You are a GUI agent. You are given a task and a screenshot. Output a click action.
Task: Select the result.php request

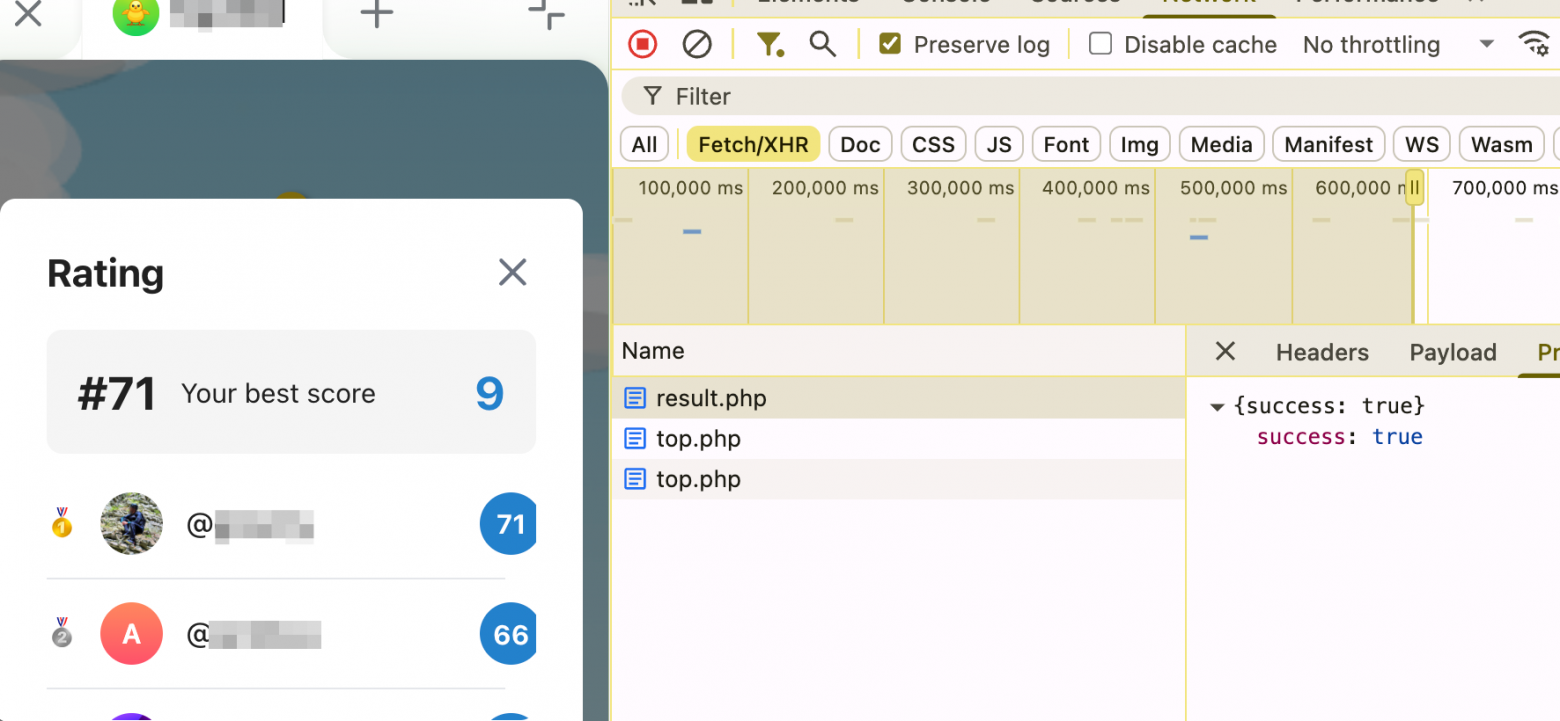coord(710,398)
